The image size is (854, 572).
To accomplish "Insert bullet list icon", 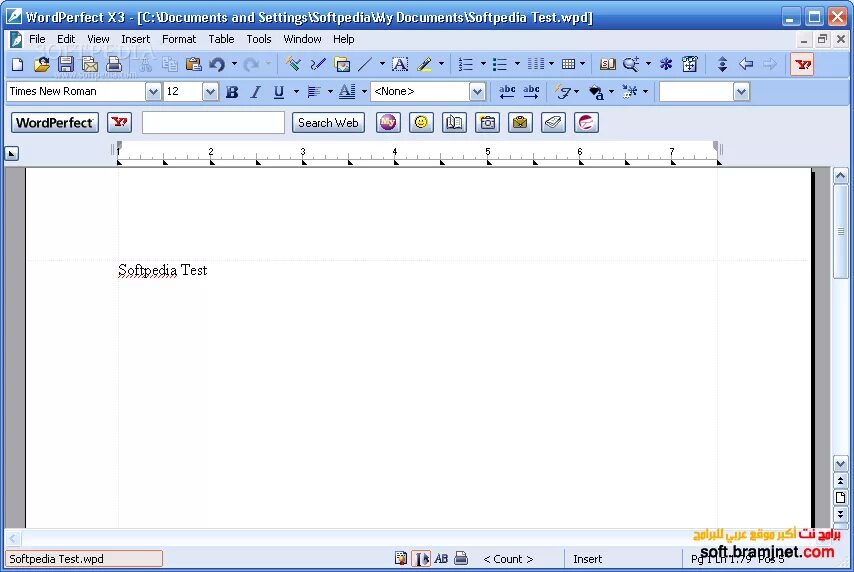I will tap(499, 64).
